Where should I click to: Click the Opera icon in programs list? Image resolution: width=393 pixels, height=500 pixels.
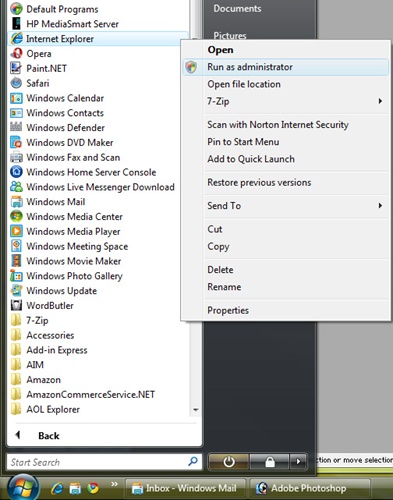16,53
